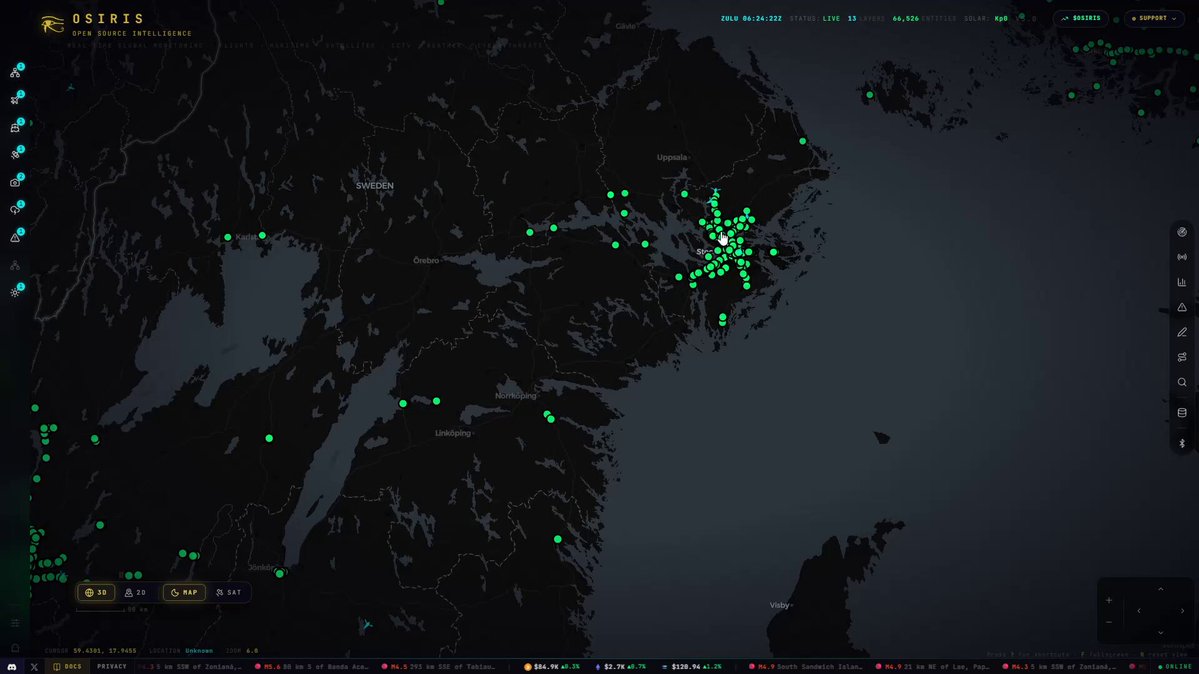Open the alerts triangle in right toolbar
Screen dimensions: 1199x674
[x=1182, y=308]
